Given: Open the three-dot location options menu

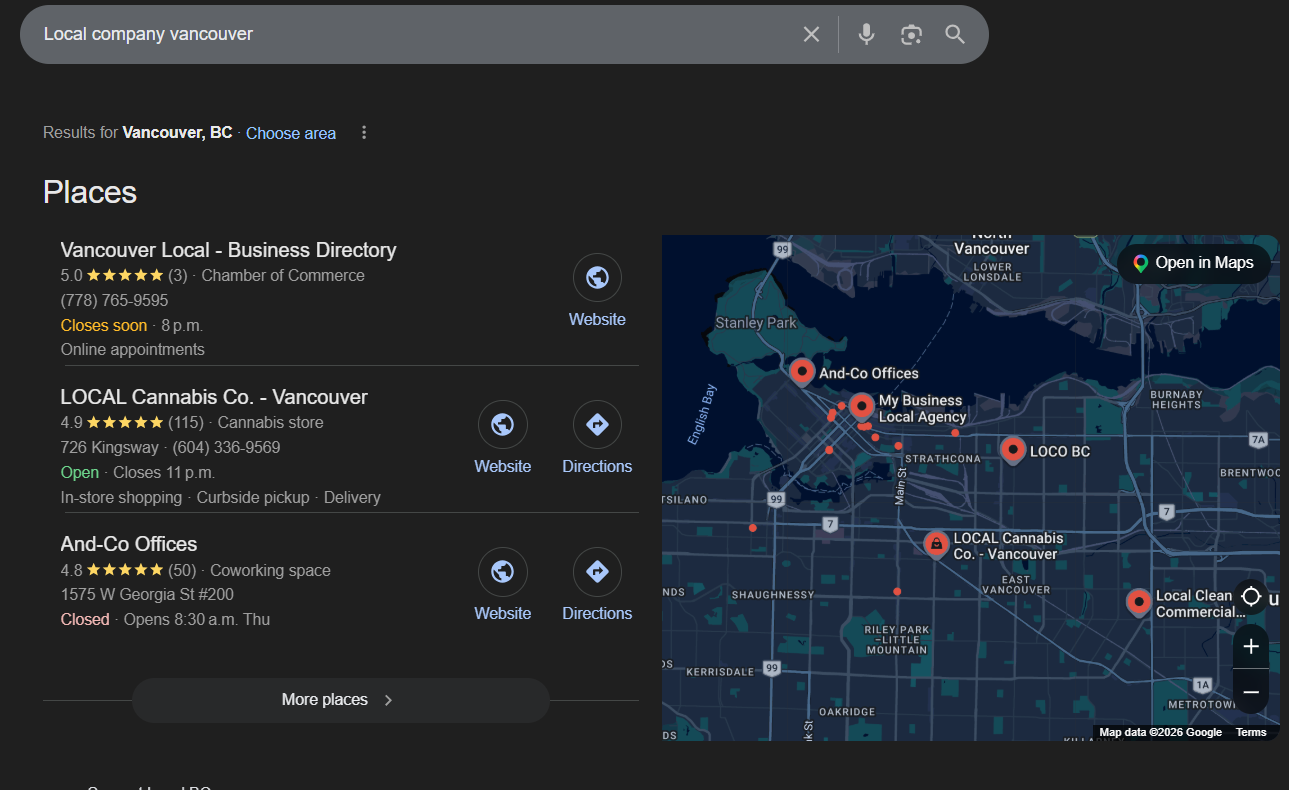Looking at the screenshot, I should point(364,133).
